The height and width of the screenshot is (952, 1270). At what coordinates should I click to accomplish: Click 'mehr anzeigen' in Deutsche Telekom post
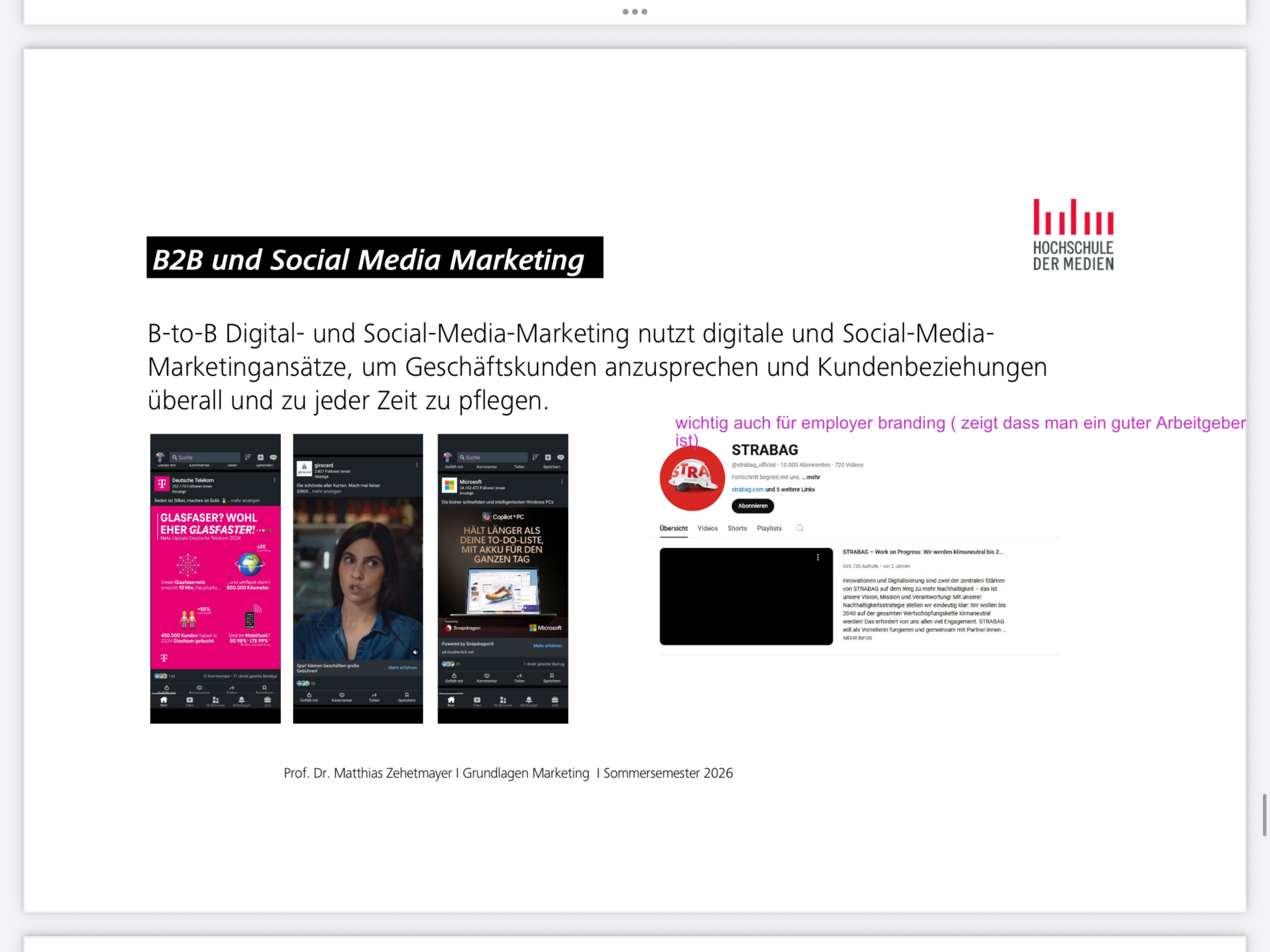[245, 501]
